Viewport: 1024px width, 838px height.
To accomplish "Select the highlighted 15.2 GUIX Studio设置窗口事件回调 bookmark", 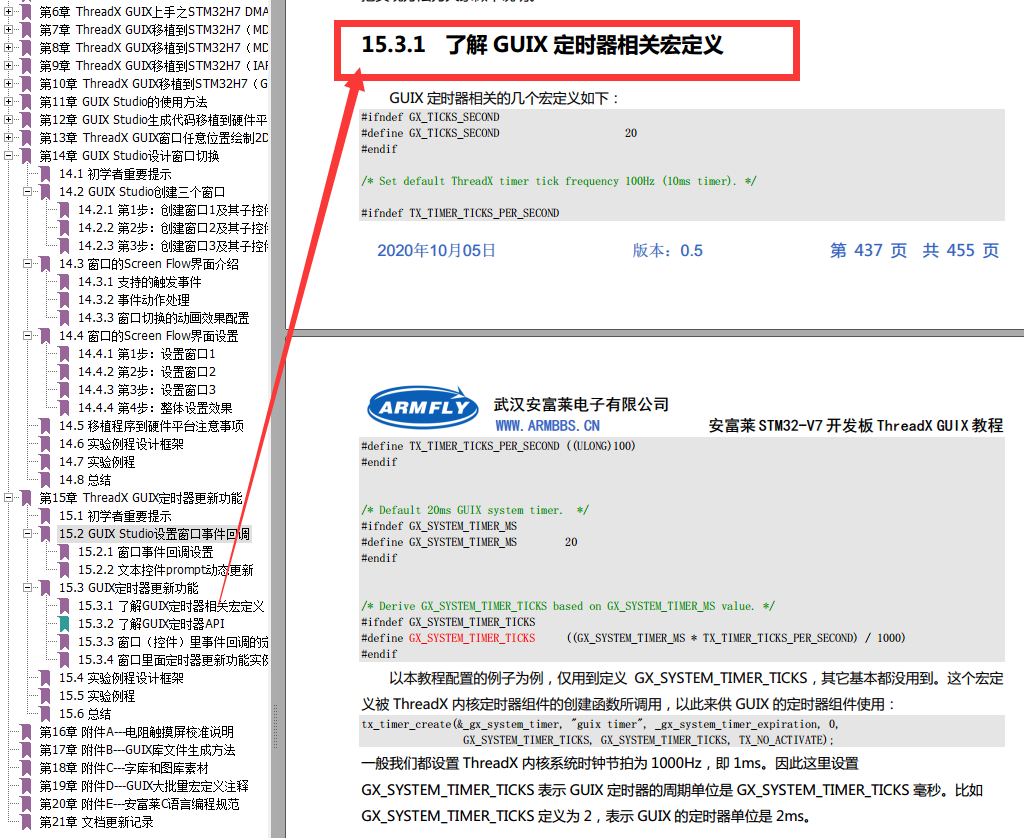I will point(154,534).
